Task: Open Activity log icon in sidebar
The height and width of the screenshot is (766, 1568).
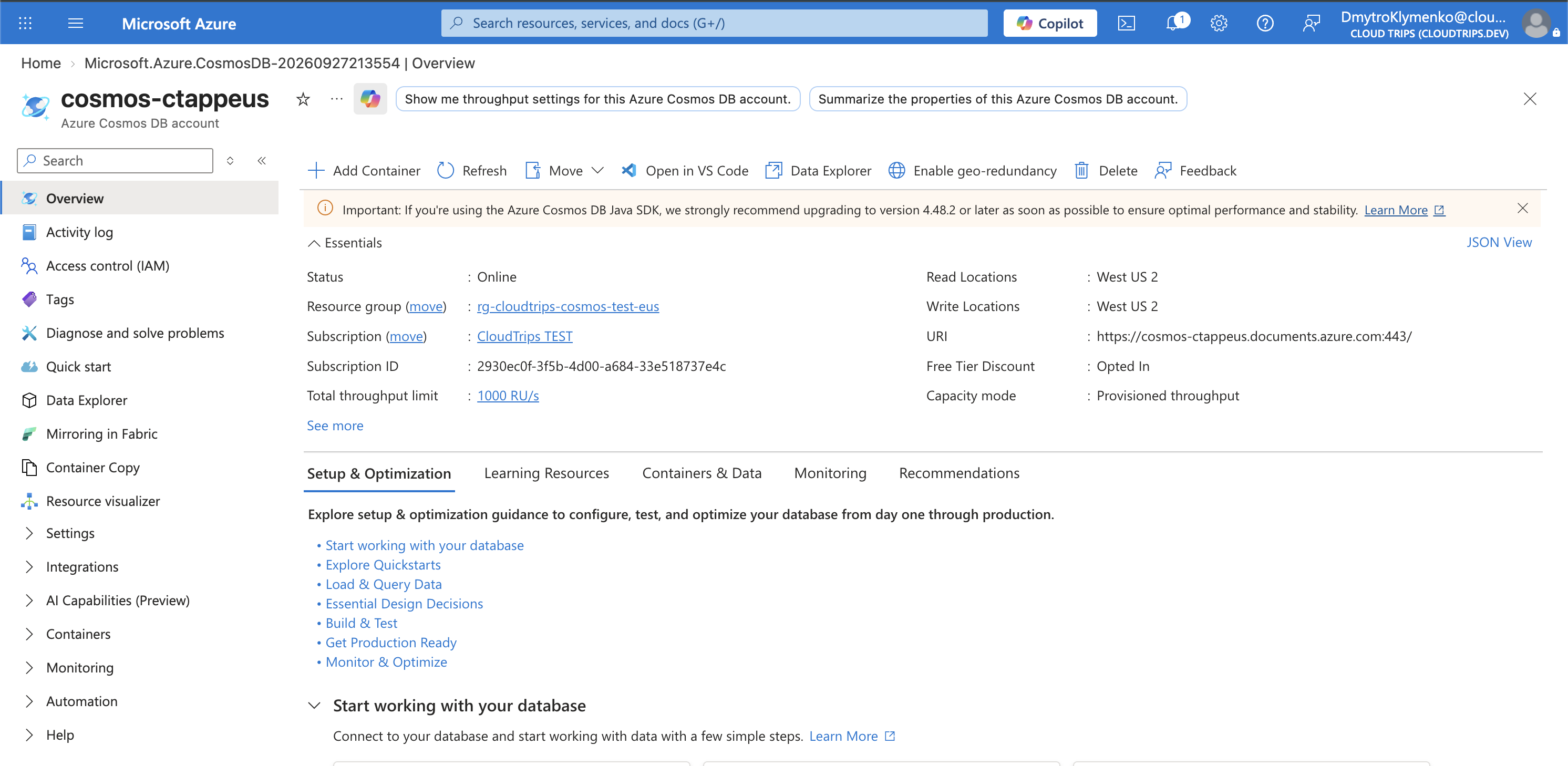Action: pyautogui.click(x=29, y=232)
